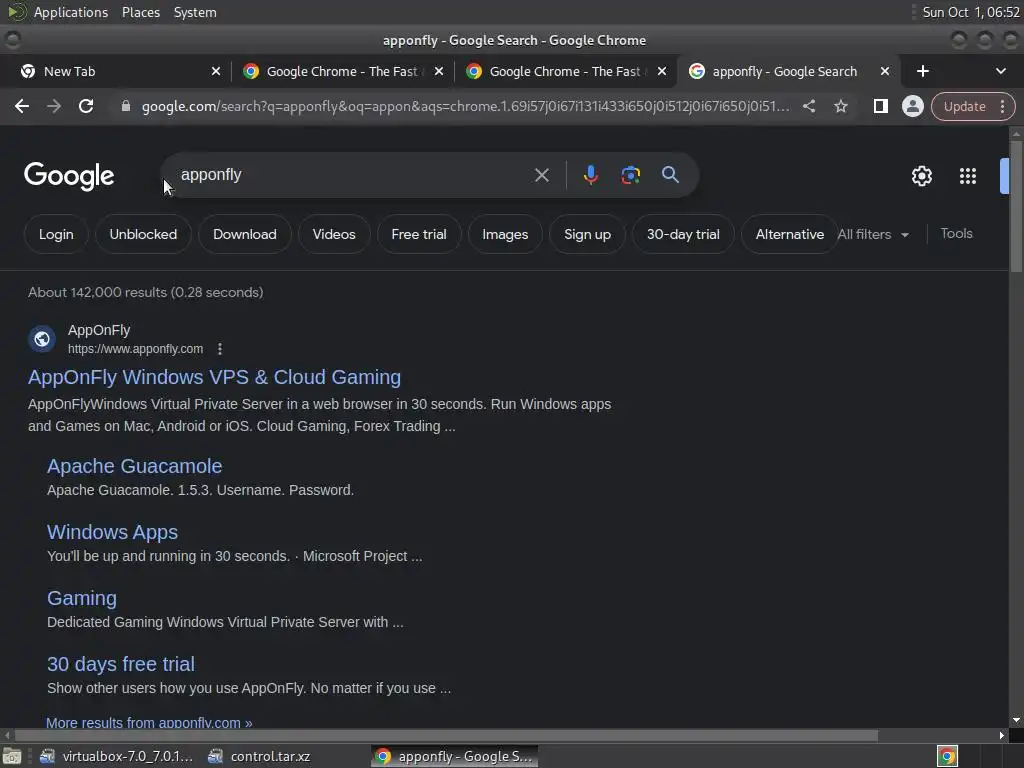Filter results by Login chip
Image resolution: width=1024 pixels, height=768 pixels.
point(56,234)
